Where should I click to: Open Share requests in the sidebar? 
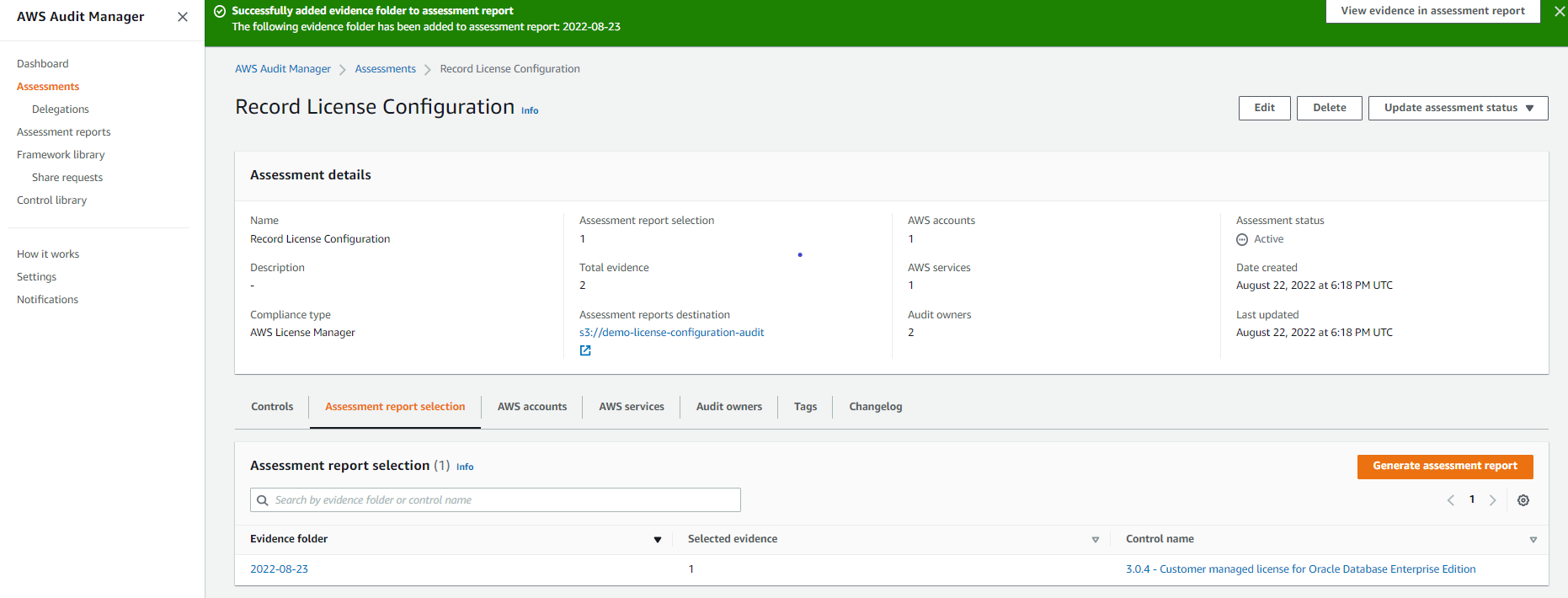tap(67, 178)
